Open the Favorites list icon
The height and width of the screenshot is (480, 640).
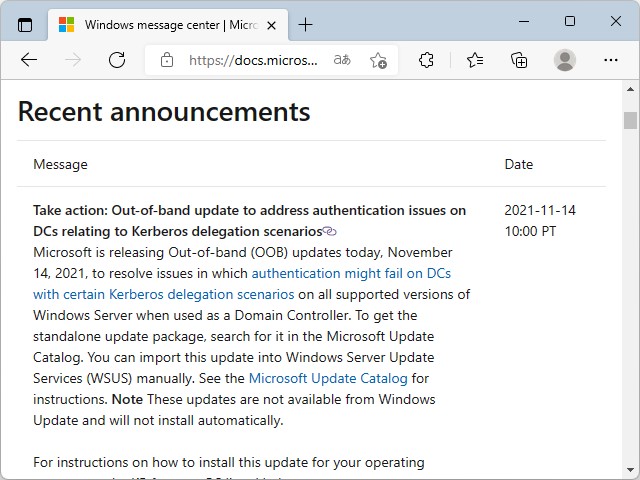(475, 60)
